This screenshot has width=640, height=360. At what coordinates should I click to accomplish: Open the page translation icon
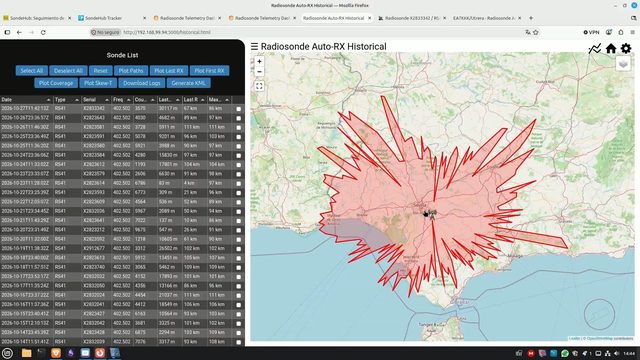click(528, 32)
